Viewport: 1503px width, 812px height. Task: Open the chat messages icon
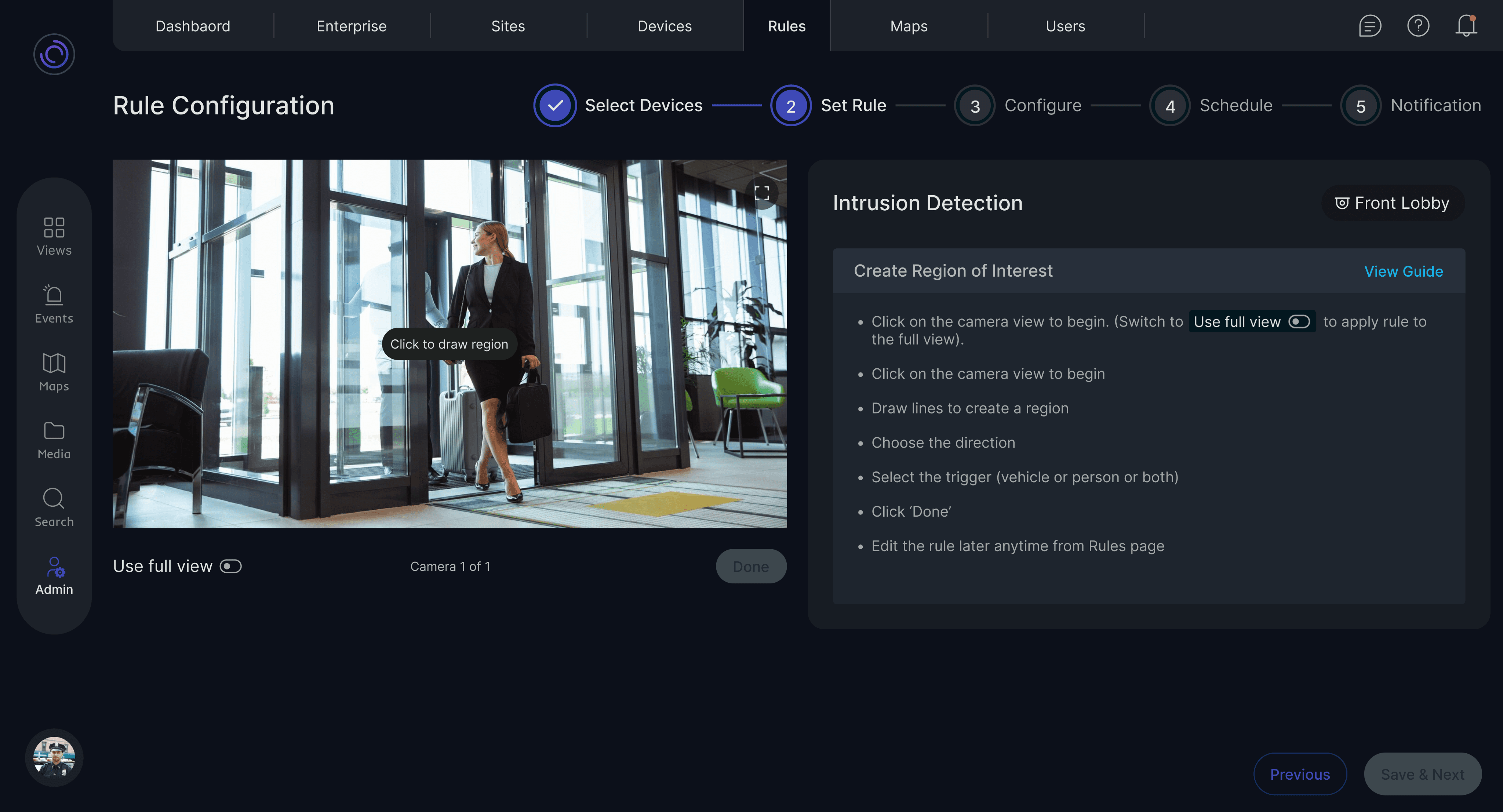coord(1369,26)
